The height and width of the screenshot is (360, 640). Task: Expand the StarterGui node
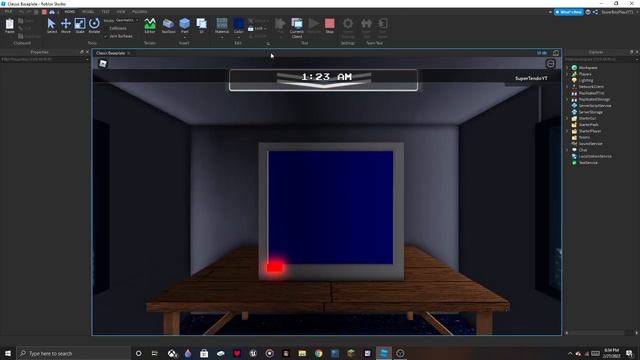click(x=567, y=118)
